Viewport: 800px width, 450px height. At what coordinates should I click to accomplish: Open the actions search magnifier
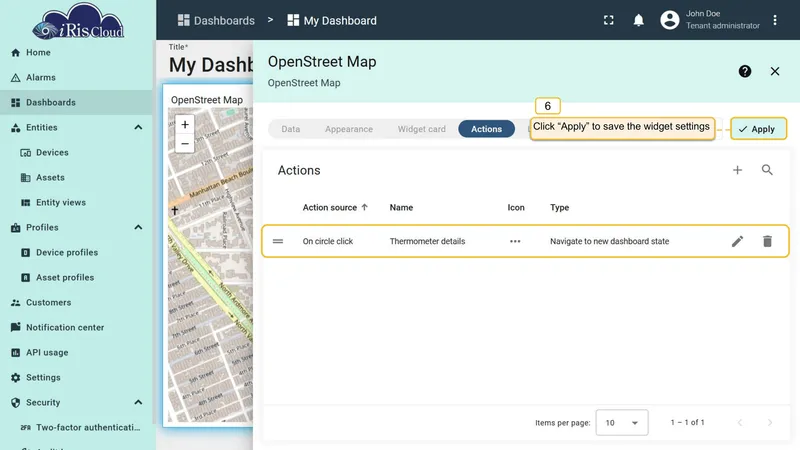coord(767,170)
